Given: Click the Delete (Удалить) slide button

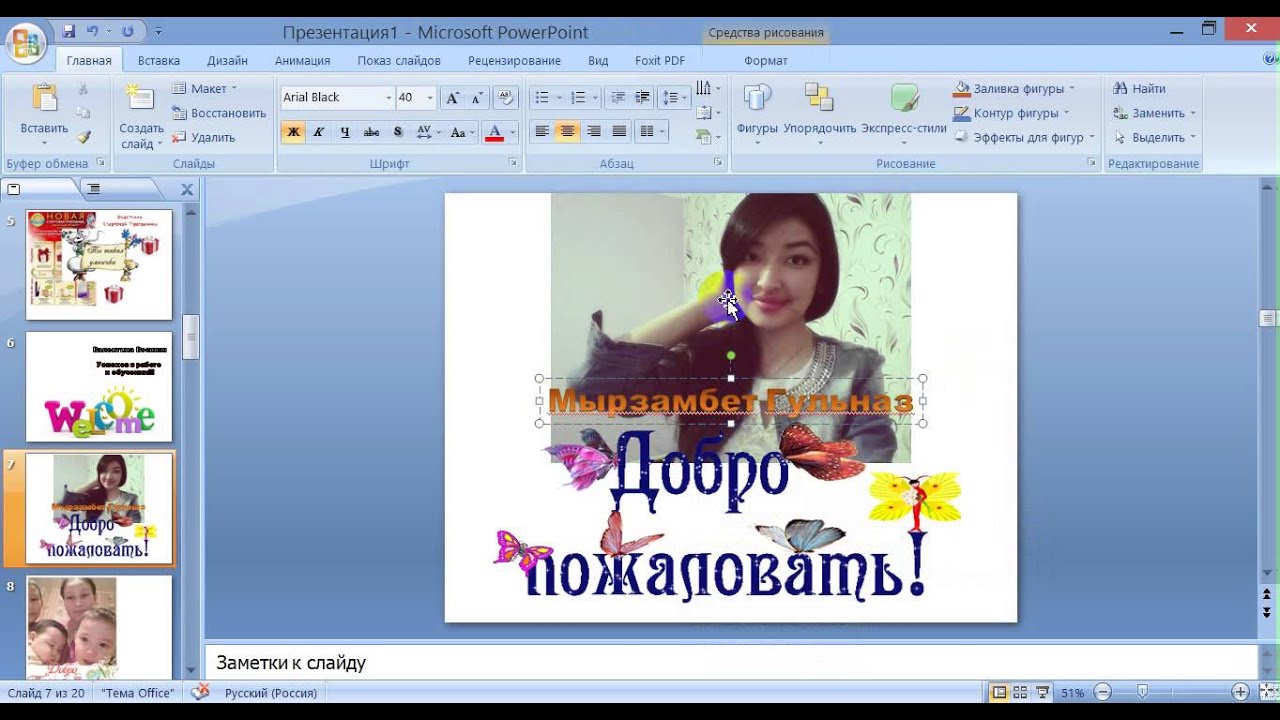Looking at the screenshot, I should [x=204, y=137].
